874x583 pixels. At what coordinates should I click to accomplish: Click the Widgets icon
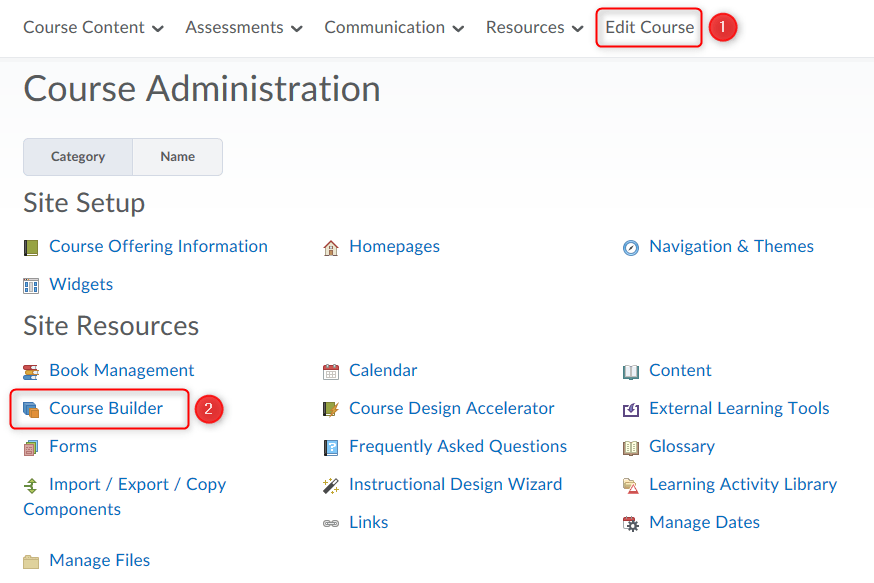pyautogui.click(x=31, y=285)
